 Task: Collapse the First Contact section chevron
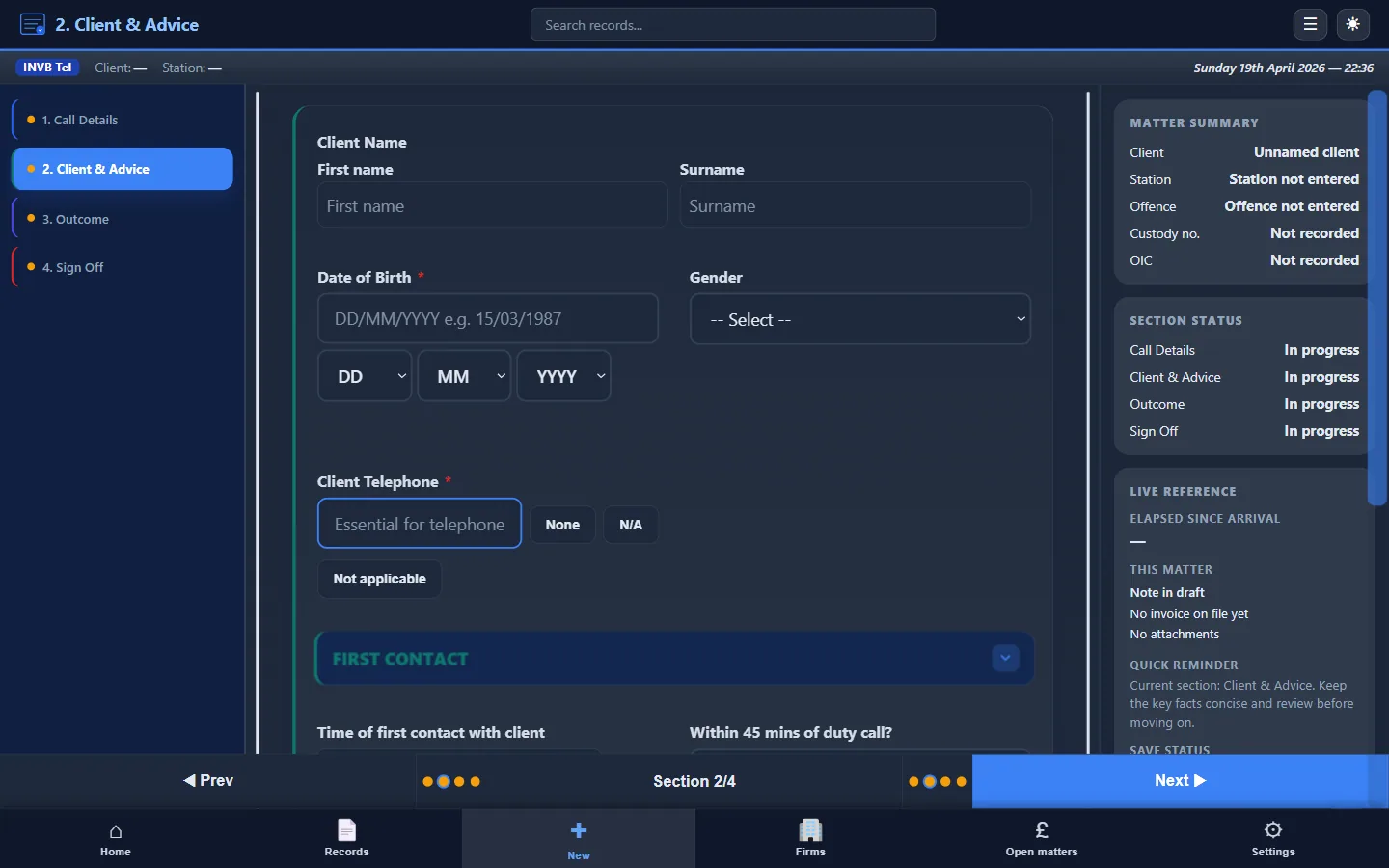click(x=1005, y=658)
